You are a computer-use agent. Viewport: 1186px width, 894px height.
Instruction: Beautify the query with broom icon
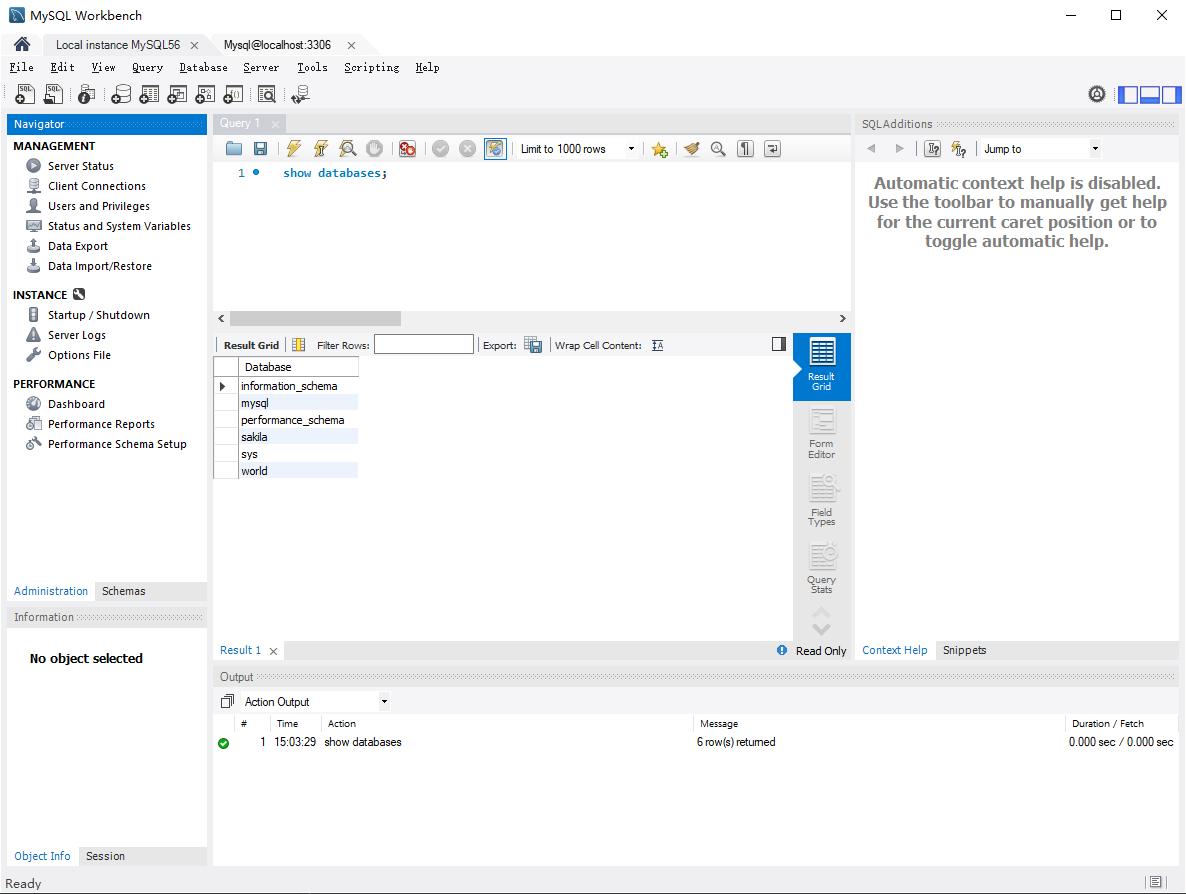(691, 149)
